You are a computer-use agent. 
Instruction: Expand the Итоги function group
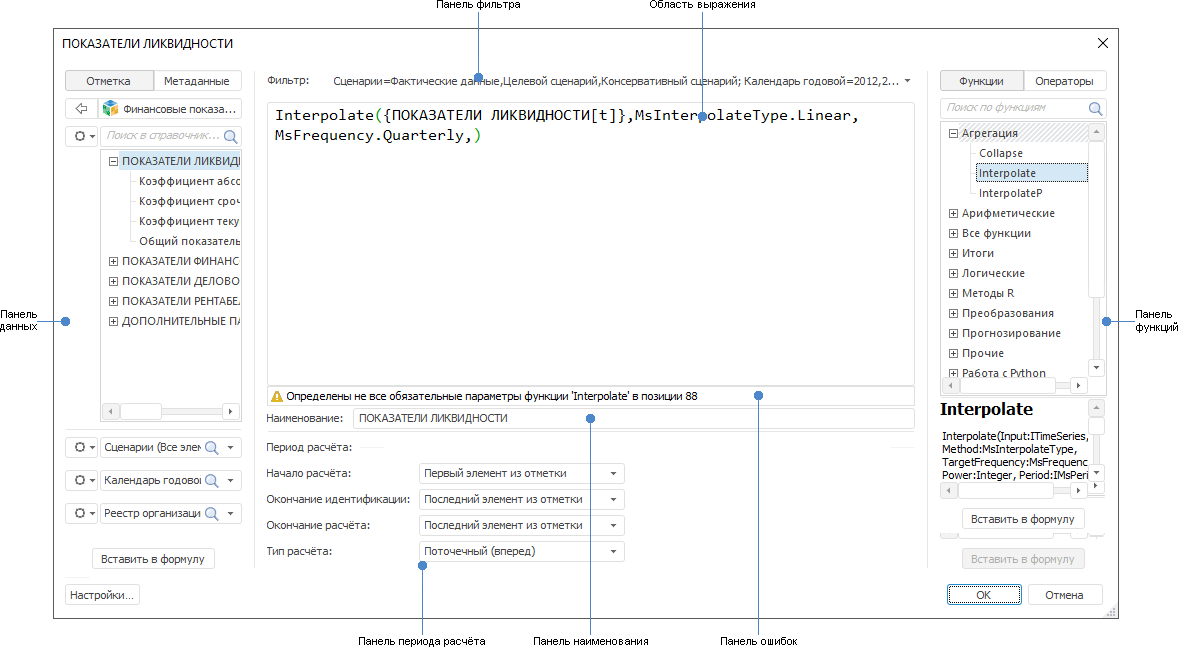(953, 253)
